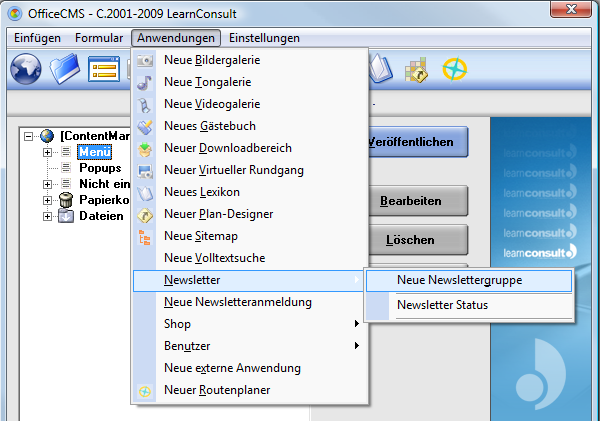600x421 pixels.
Task: Select Neuer Downloadbereich menu entry
Action: tap(250, 148)
